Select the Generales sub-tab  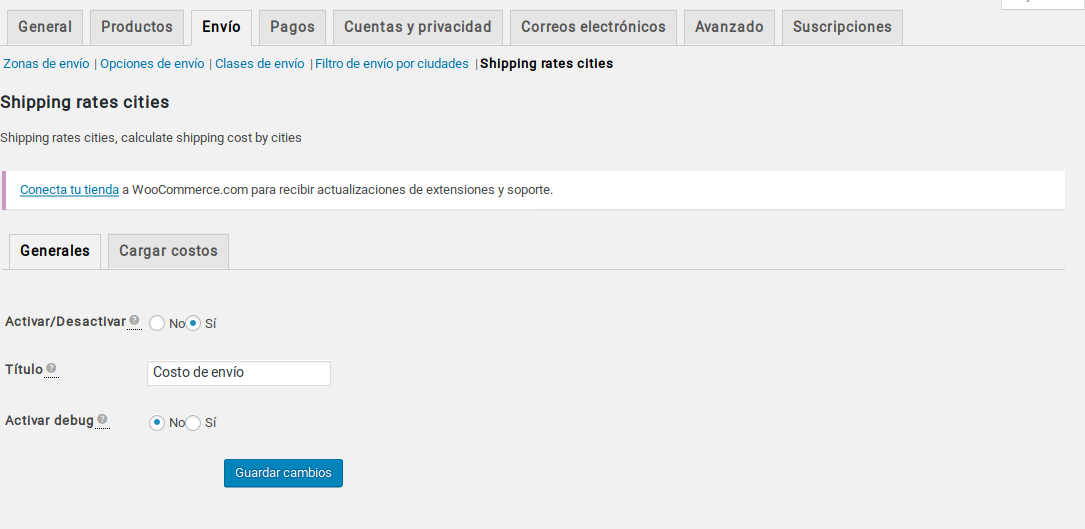click(55, 251)
